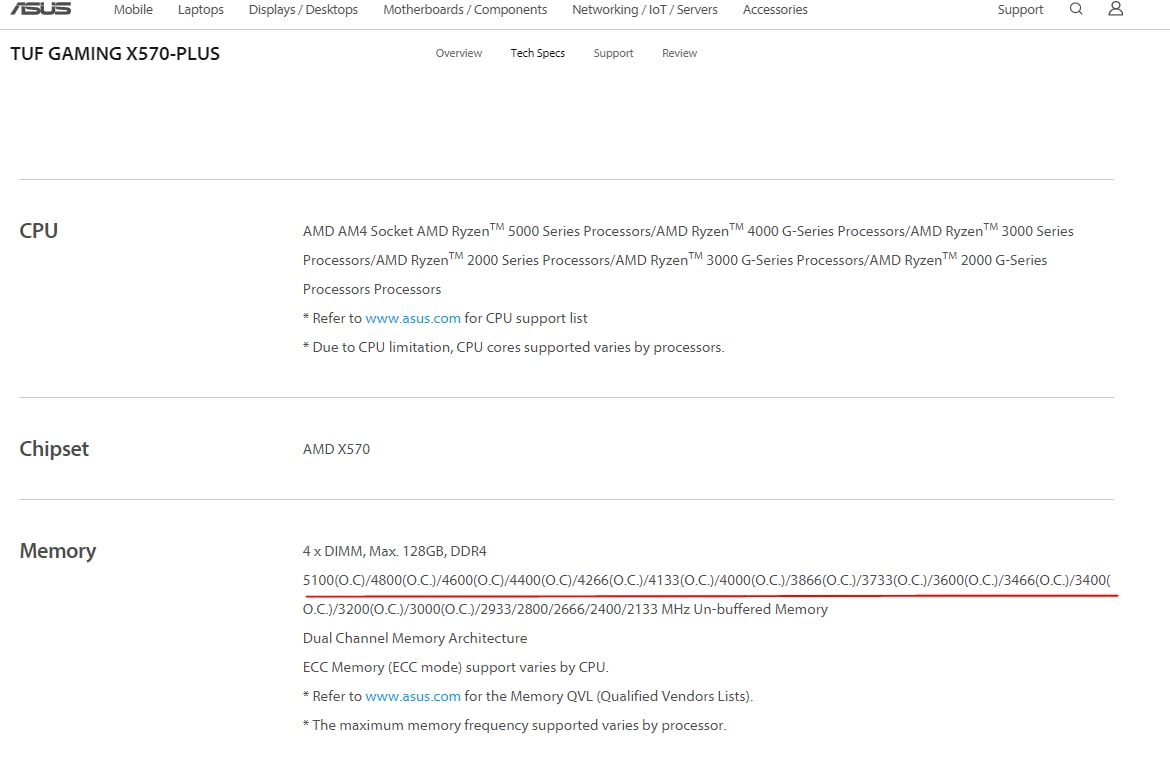
Task: Click the CPU section heading
Action: 39,231
